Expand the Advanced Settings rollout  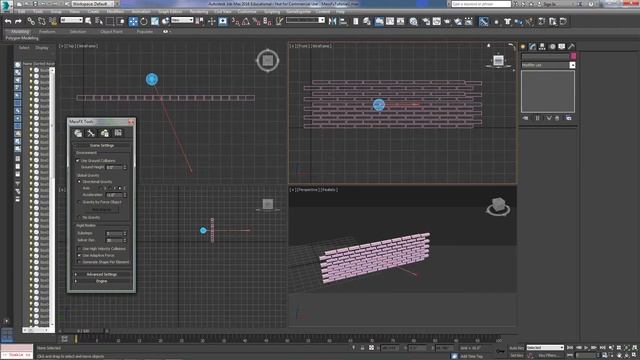[102, 274]
